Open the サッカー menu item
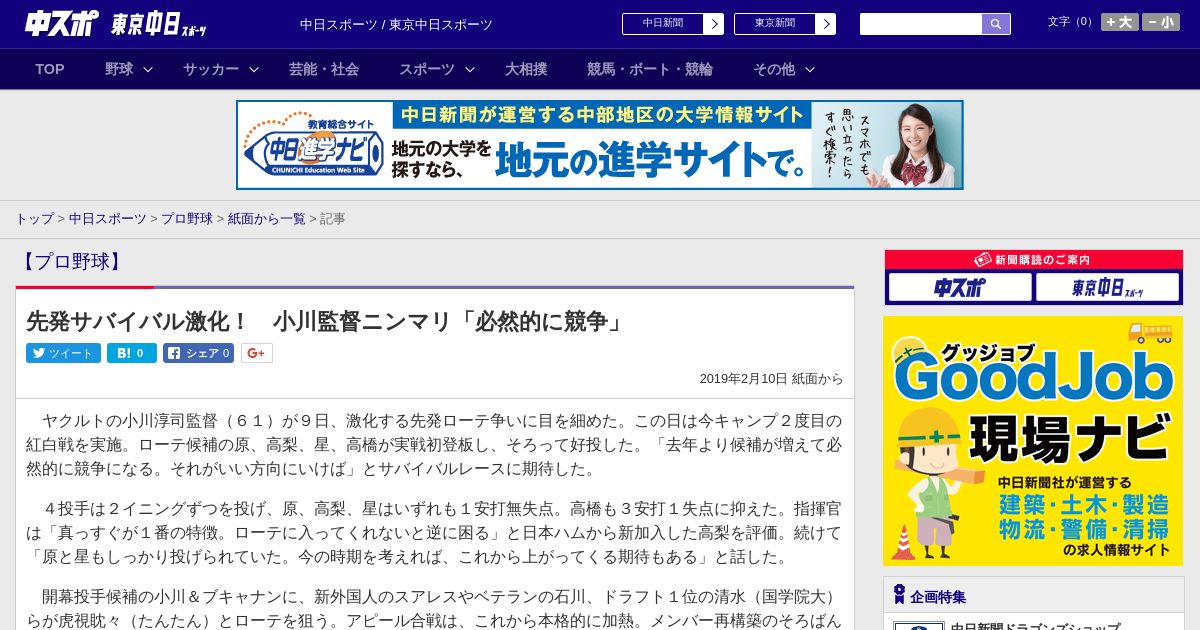 click(211, 69)
